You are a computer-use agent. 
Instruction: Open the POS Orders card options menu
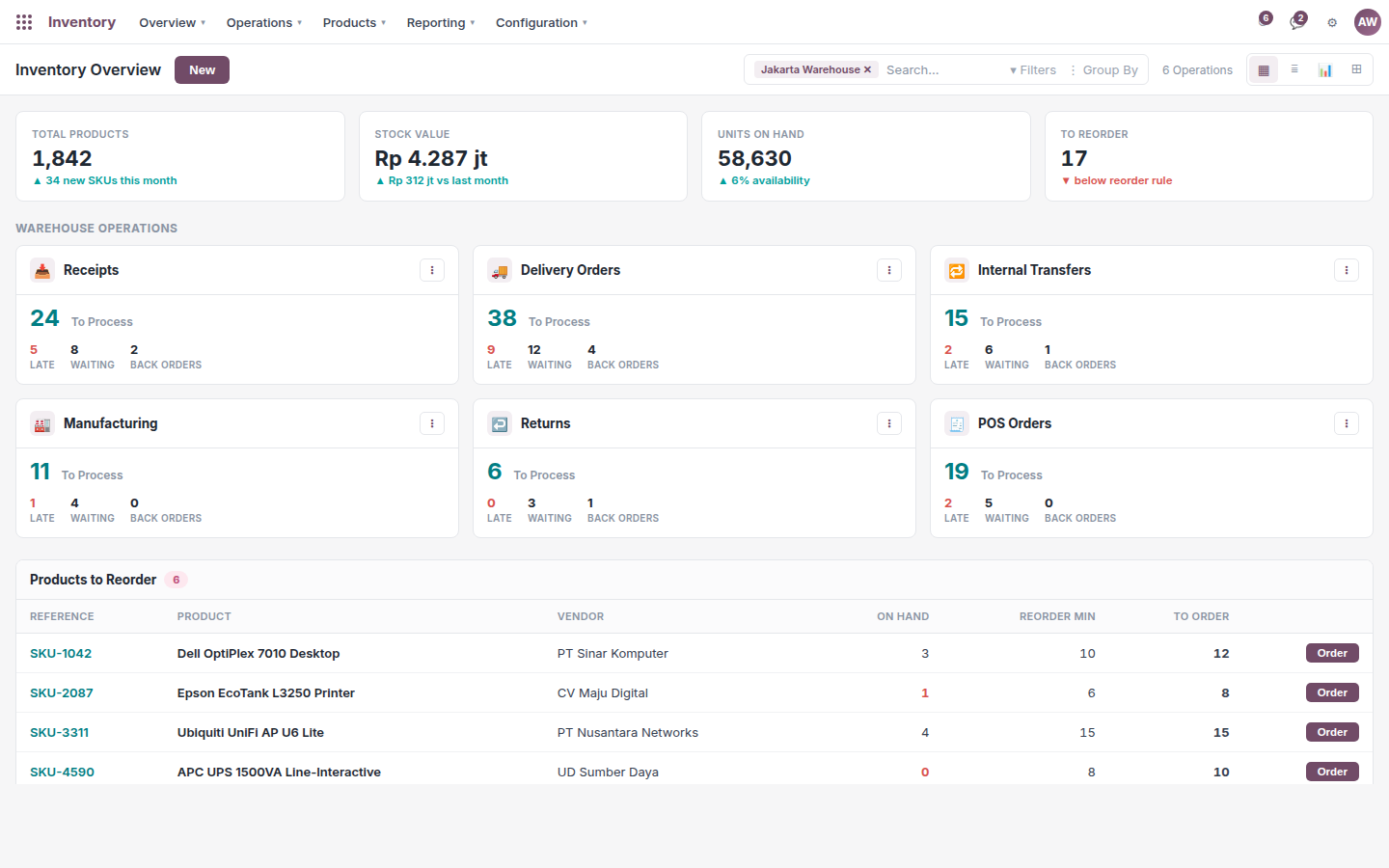pyautogui.click(x=1347, y=423)
